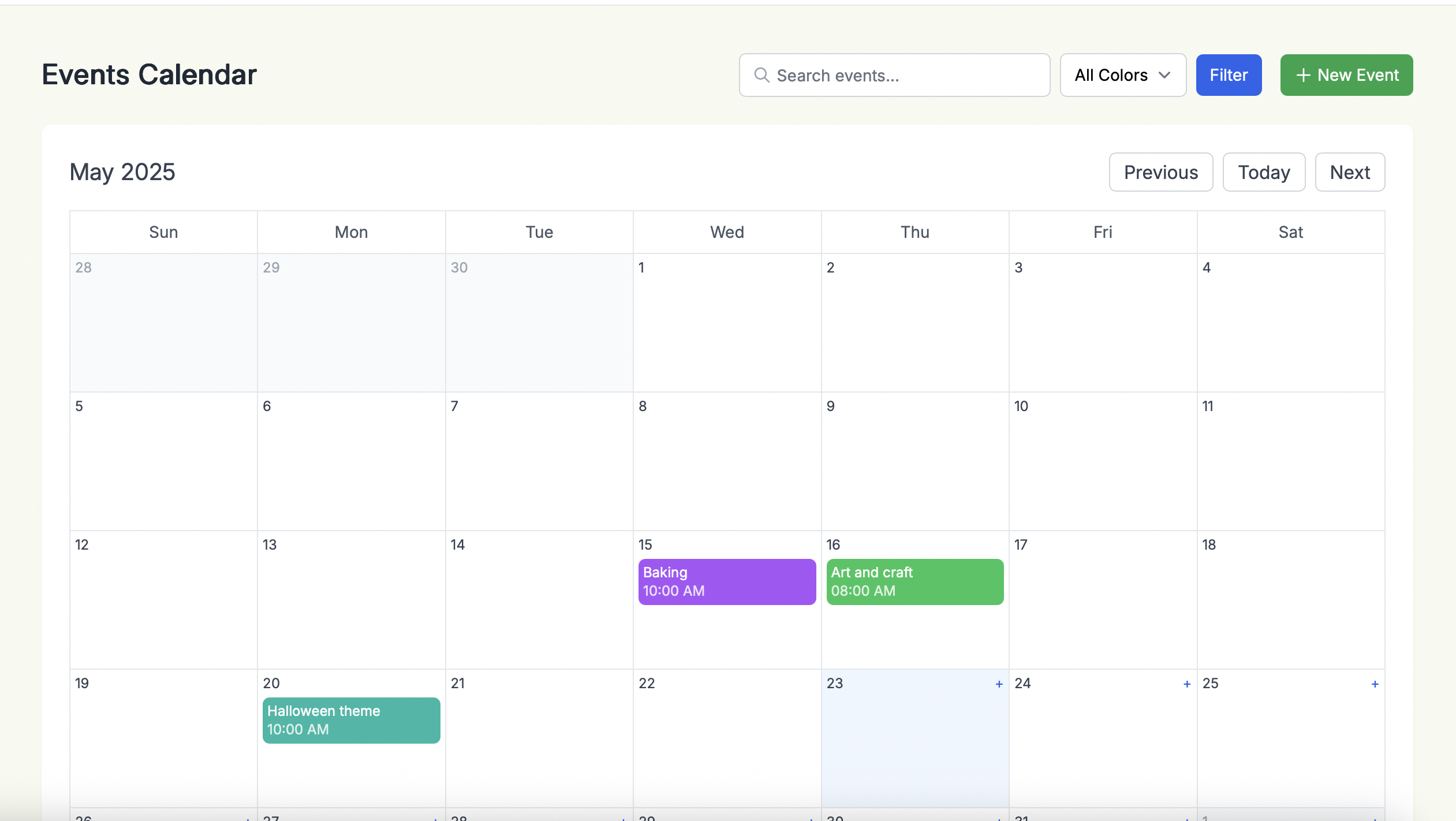Click the Events Calendar title

pyautogui.click(x=150, y=74)
